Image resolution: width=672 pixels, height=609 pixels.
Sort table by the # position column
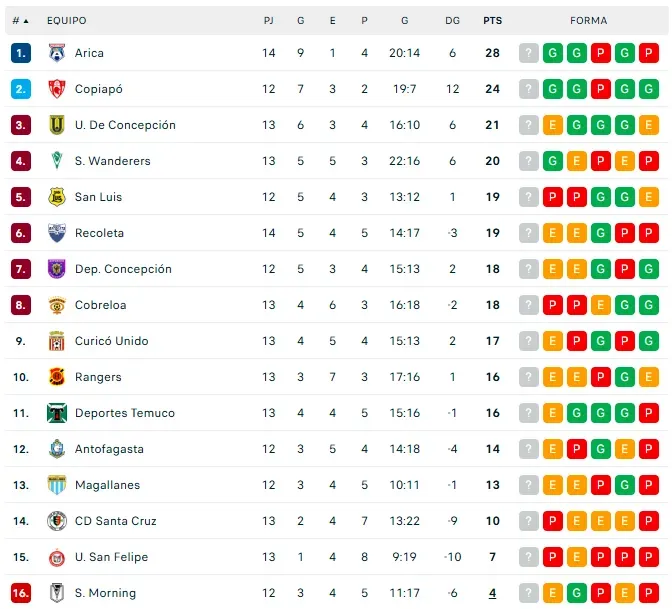(x=20, y=20)
